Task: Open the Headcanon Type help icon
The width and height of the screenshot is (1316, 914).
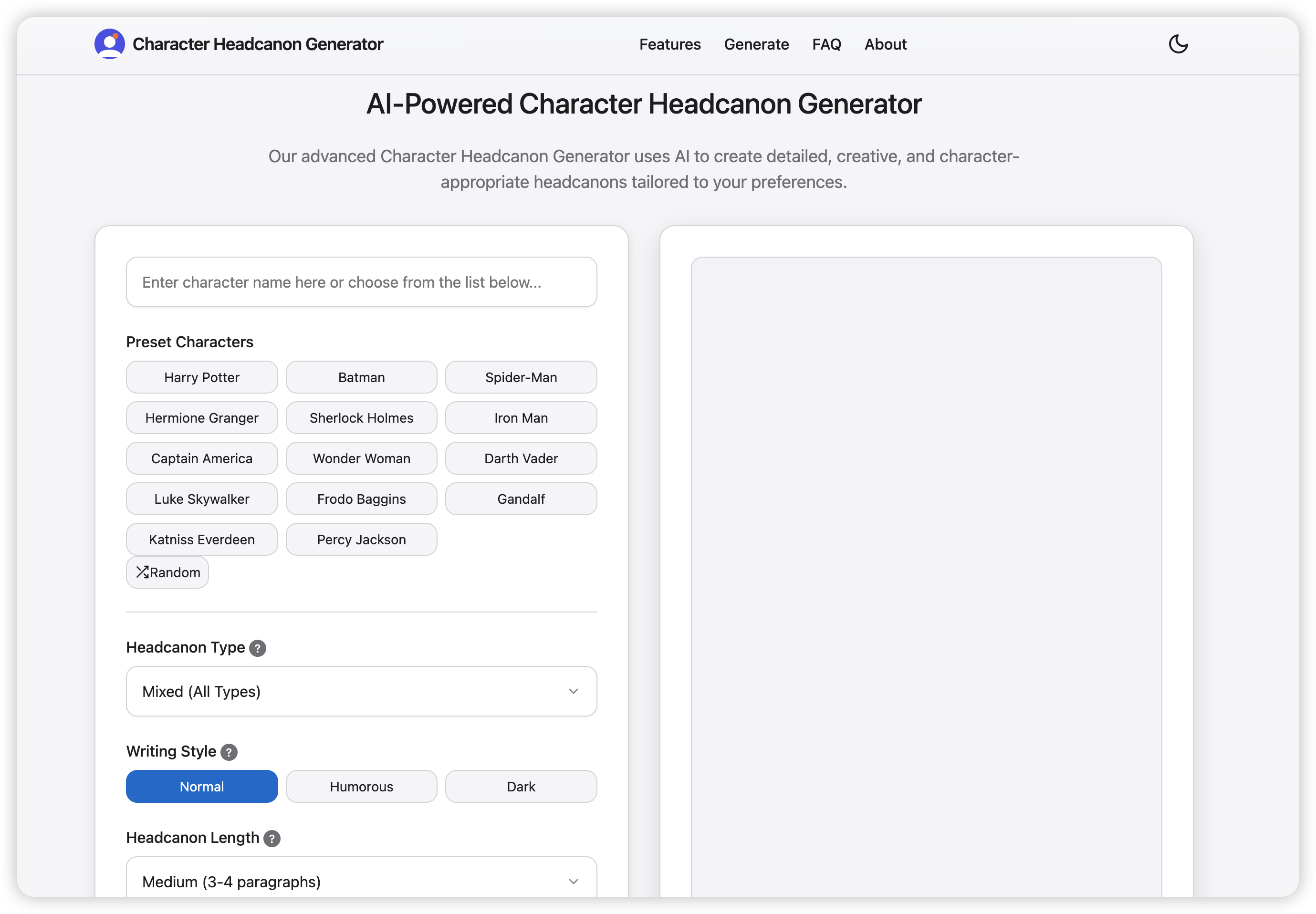Action: (258, 648)
